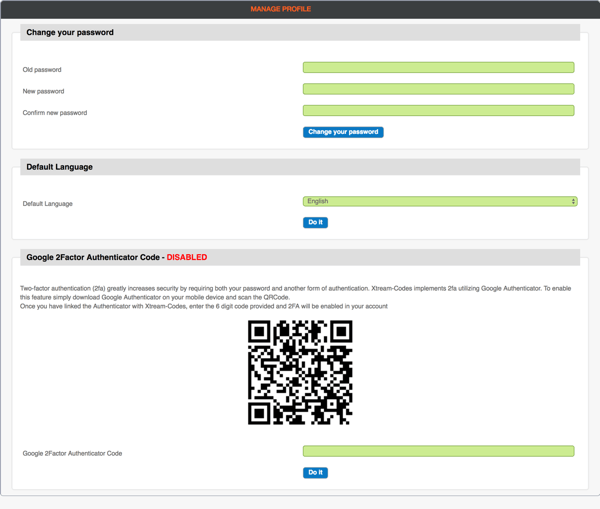Click the Default Language field label

47,204
